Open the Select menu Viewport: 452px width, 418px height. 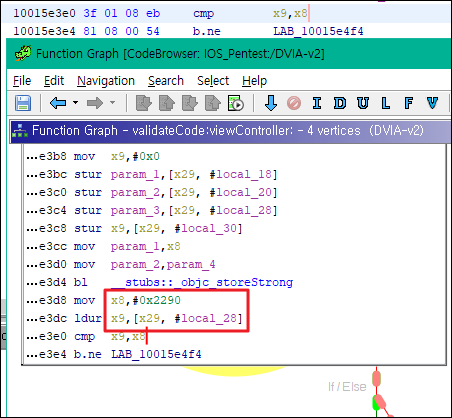pos(213,81)
